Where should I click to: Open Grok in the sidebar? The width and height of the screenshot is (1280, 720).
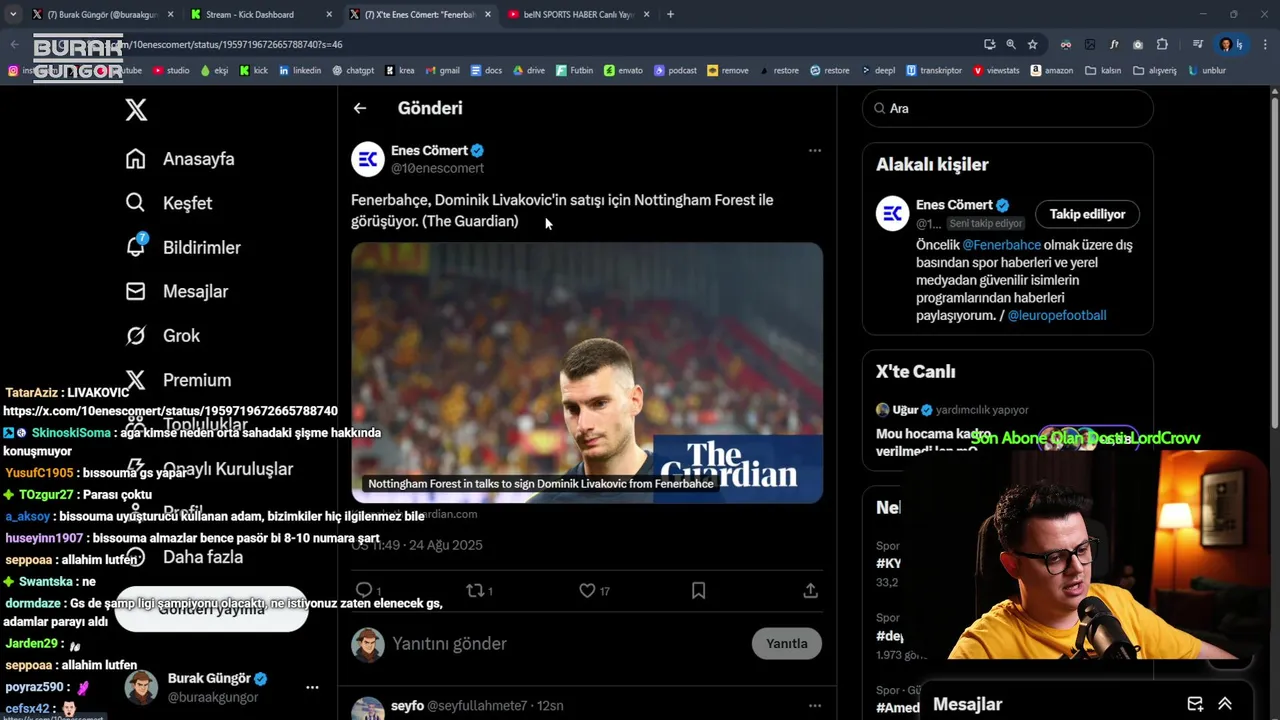(163, 335)
